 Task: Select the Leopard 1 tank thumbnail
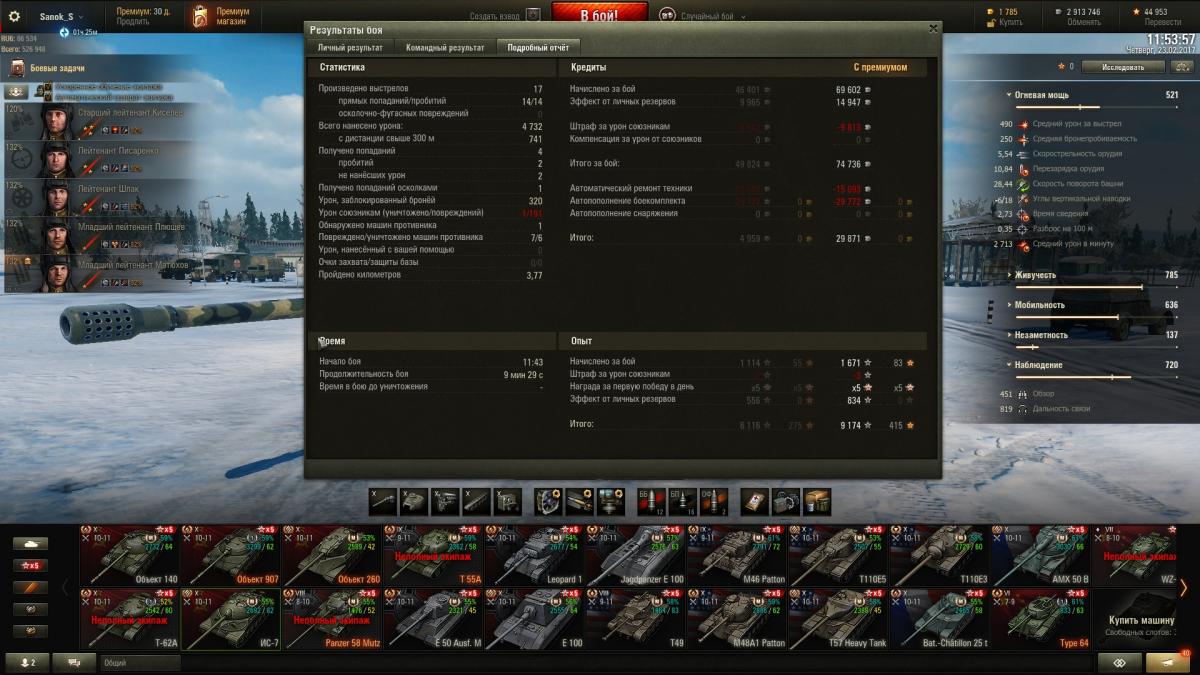coord(535,555)
